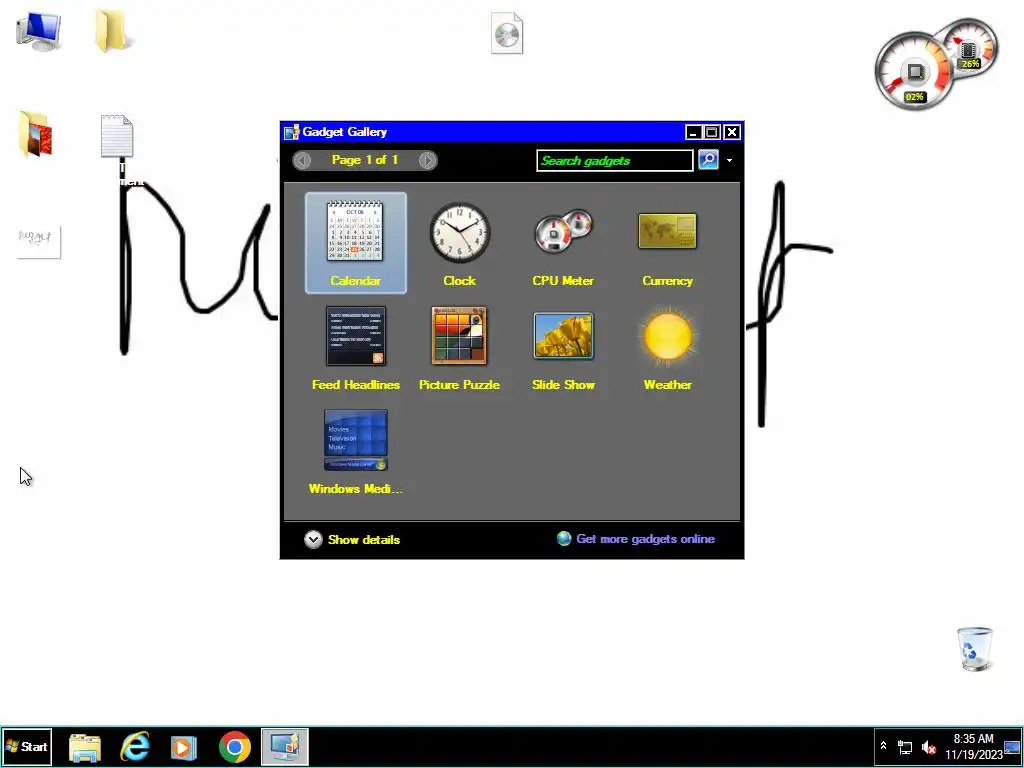Close the Gadget Gallery window
The image size is (1024, 768).
(731, 133)
